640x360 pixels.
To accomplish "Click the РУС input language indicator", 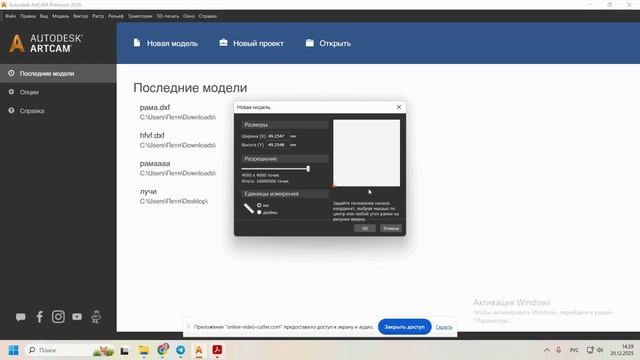I will tap(574, 350).
